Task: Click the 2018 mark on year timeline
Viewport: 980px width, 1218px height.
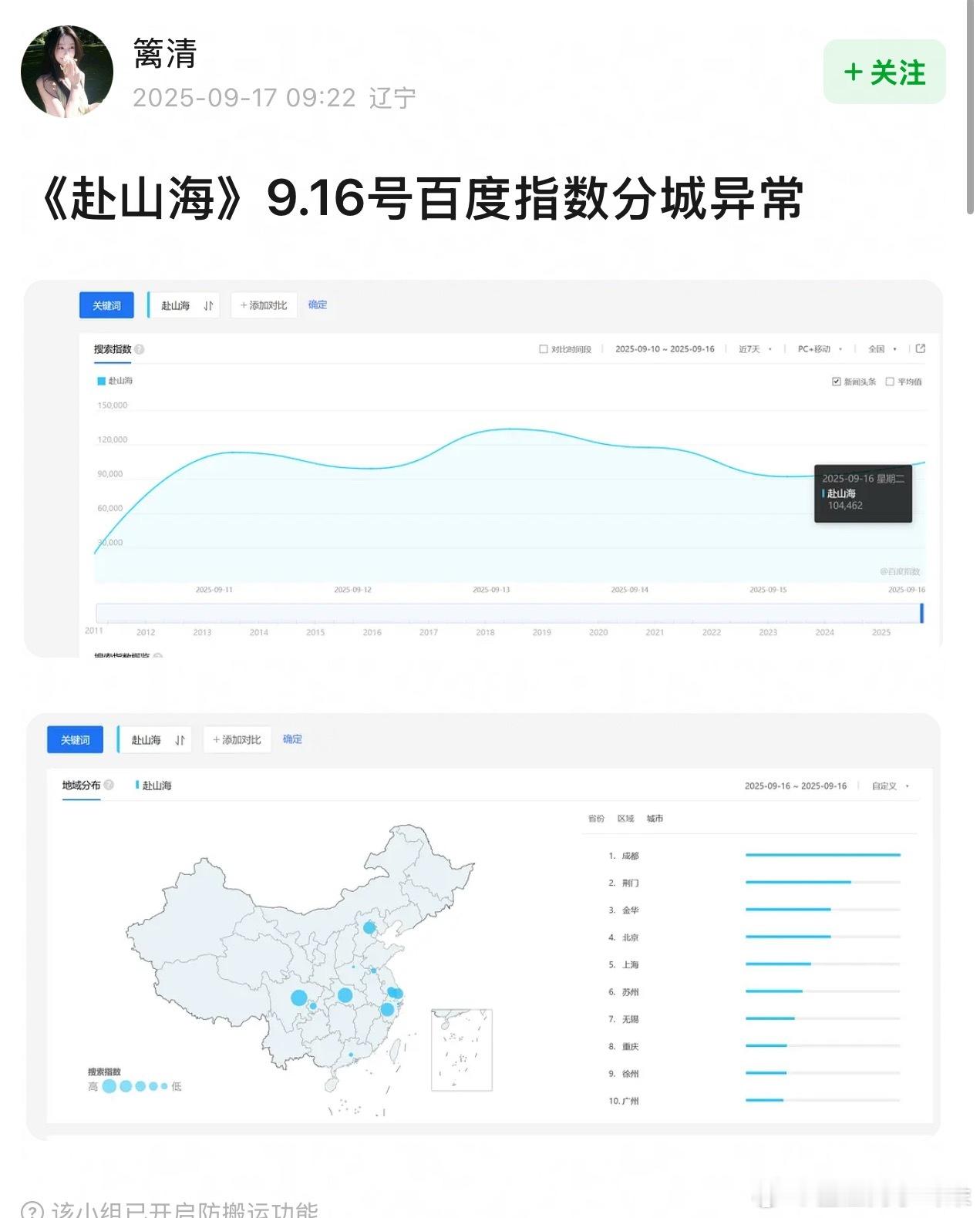Action: [485, 632]
